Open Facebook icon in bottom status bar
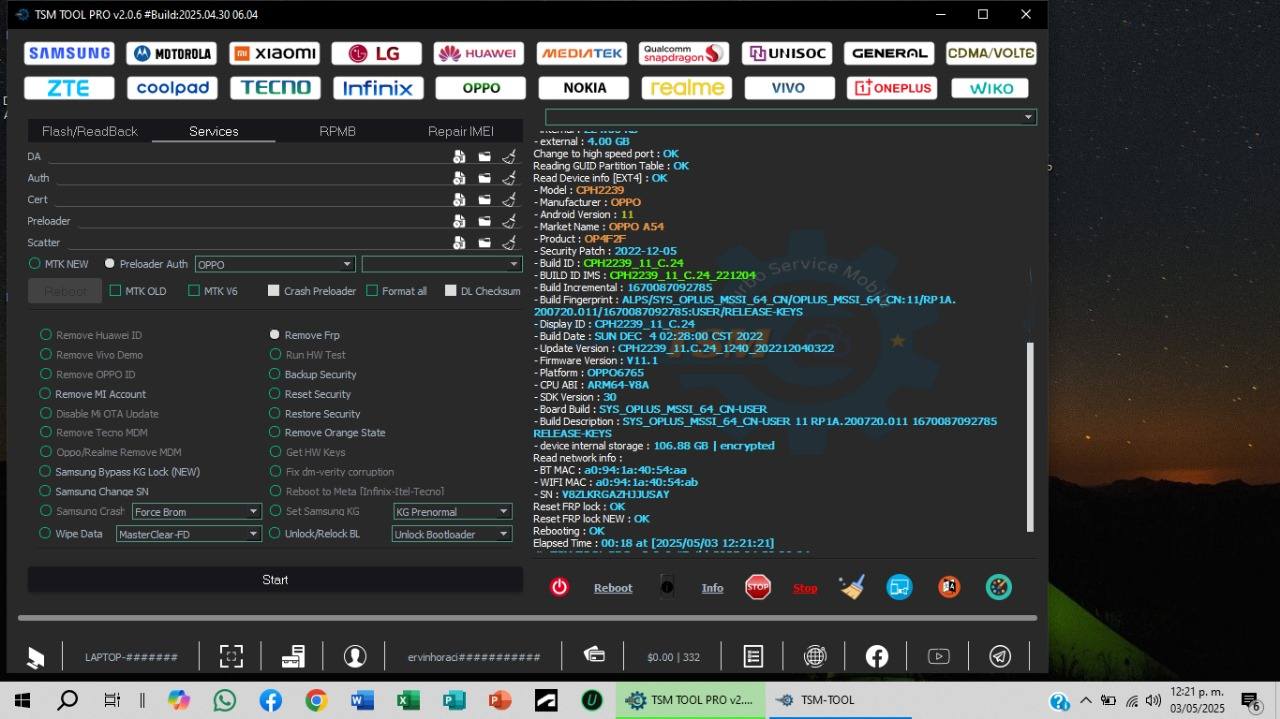The image size is (1280, 719). (x=877, y=656)
